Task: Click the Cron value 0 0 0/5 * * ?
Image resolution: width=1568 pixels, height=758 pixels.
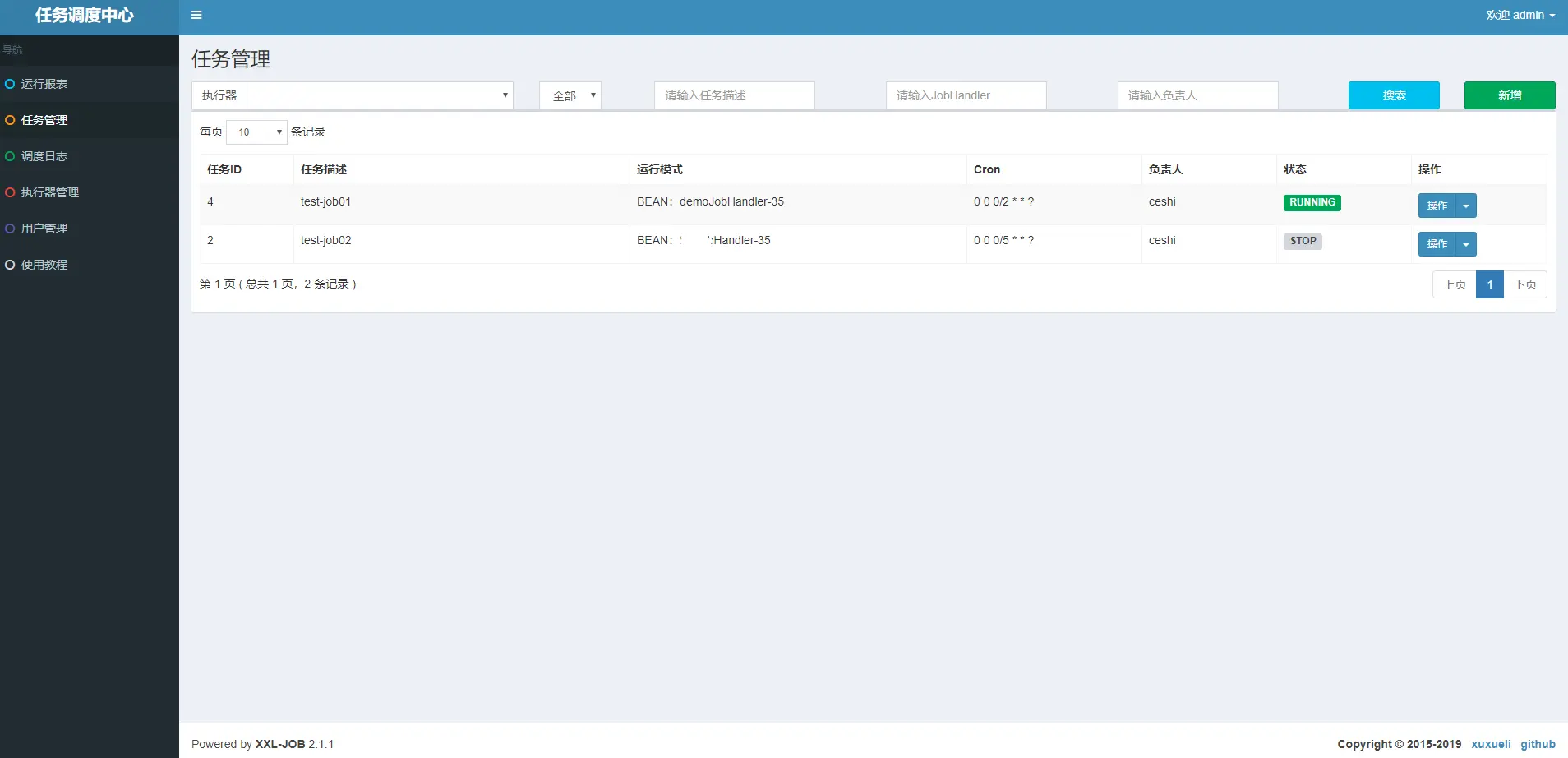Action: (1003, 240)
